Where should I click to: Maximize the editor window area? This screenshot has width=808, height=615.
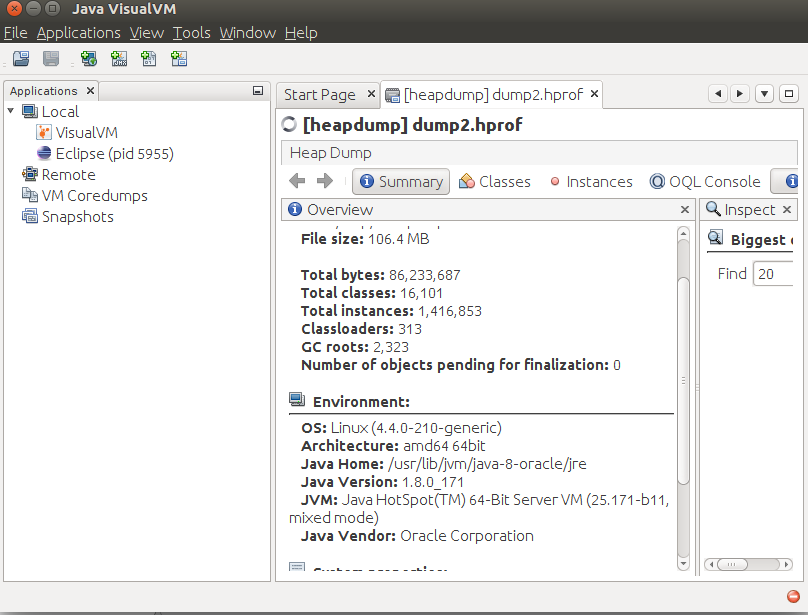[x=789, y=94]
